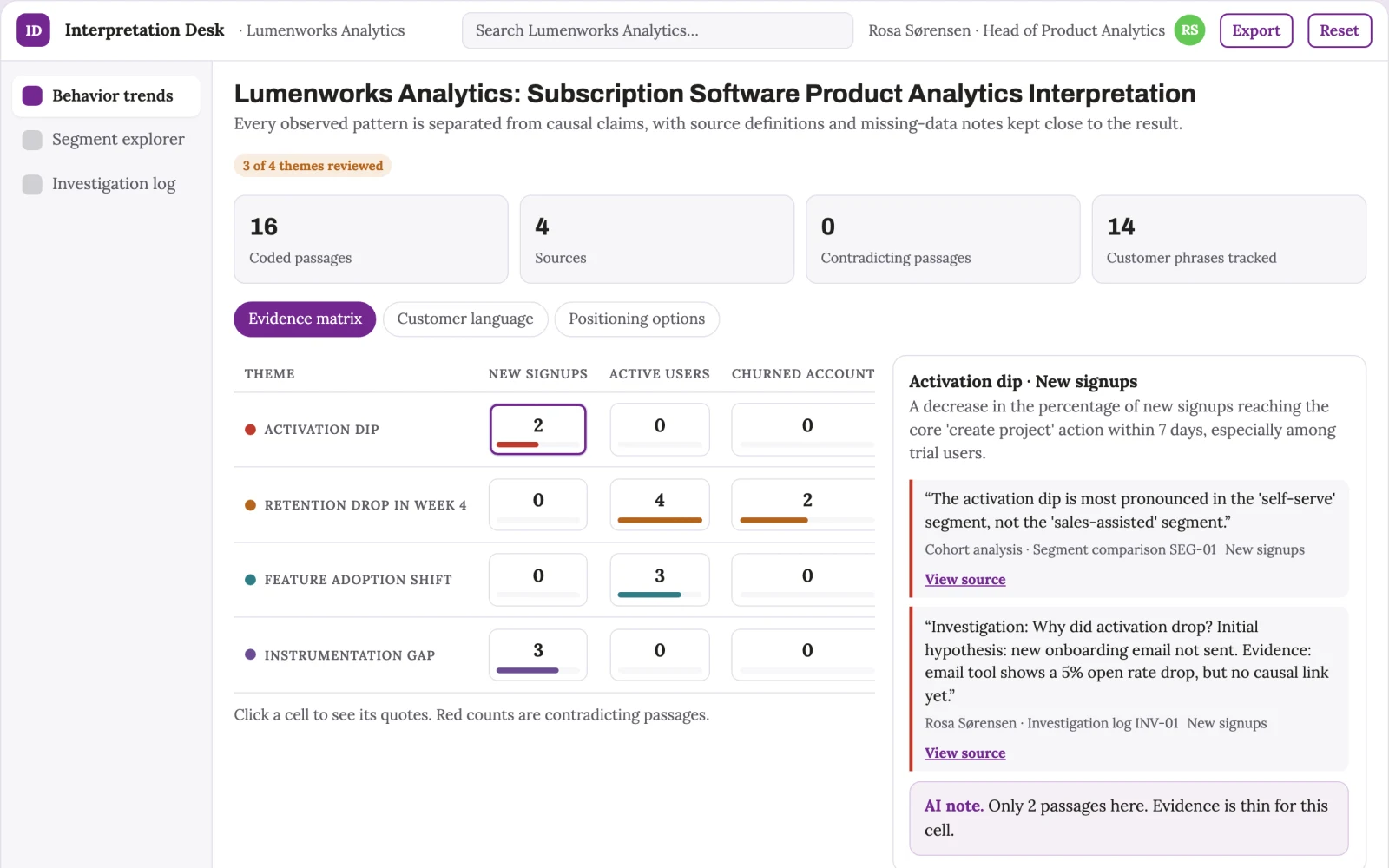Screen dimensions: 1389x868
Task: Open the 4 Sources card
Action: [657, 240]
